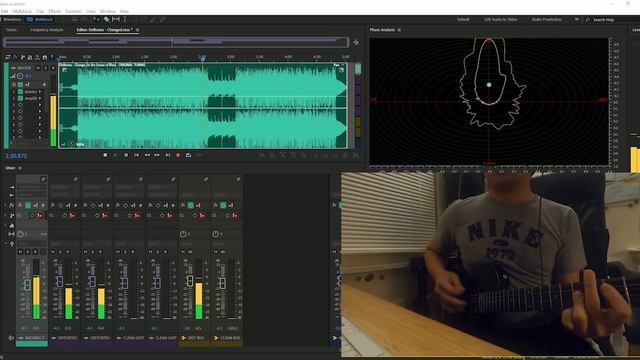640x360 pixels.
Task: Show Effects controls in editor tracks
Action: (x=15, y=57)
